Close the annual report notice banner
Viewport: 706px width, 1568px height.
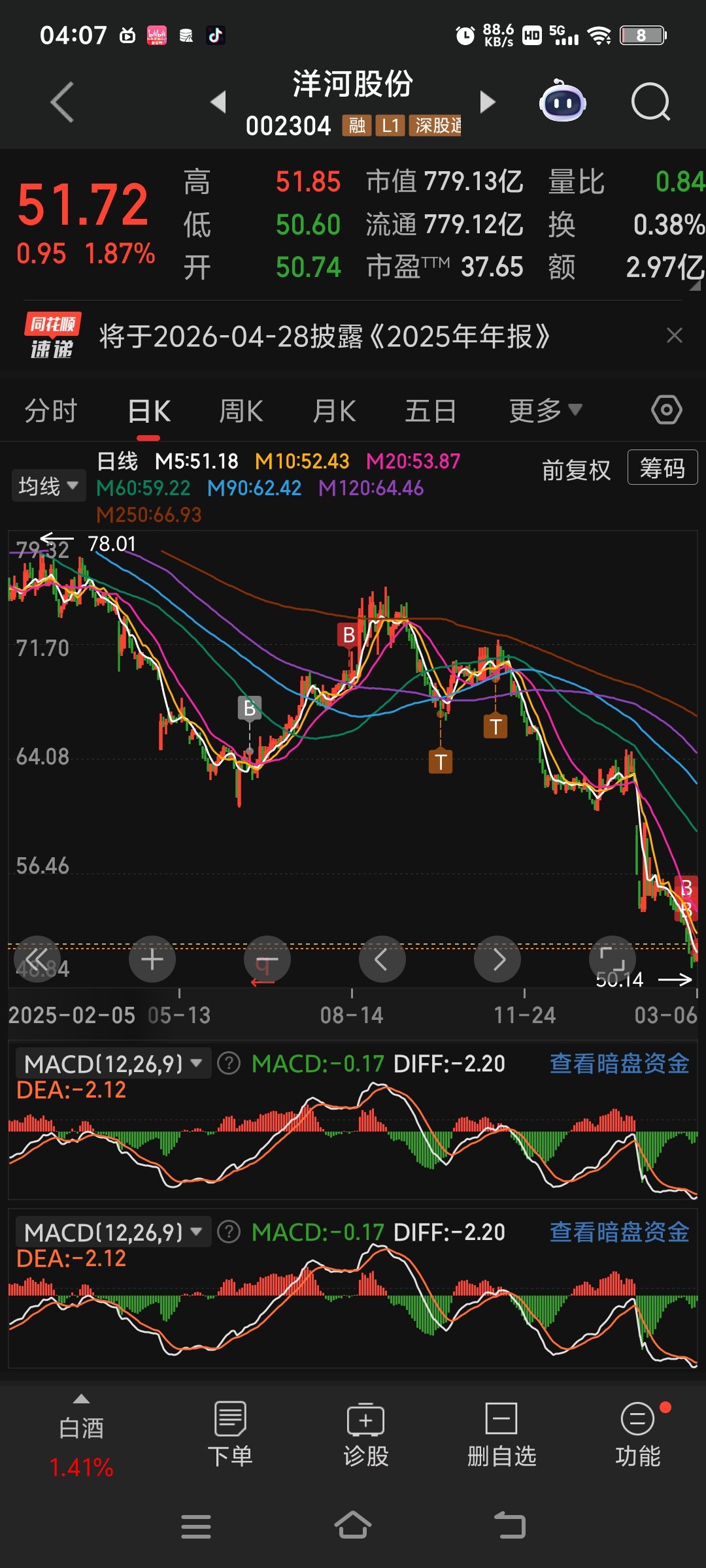click(674, 336)
